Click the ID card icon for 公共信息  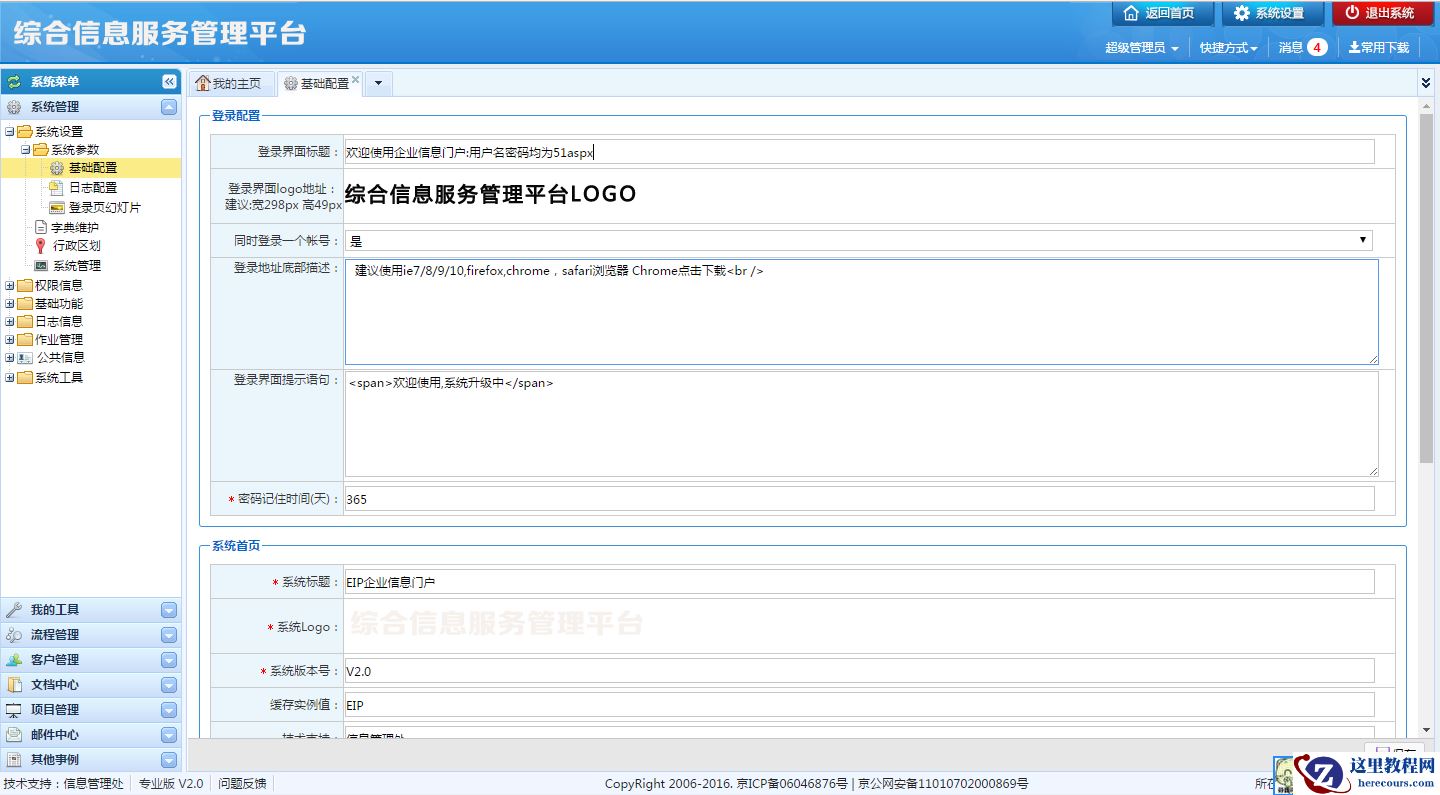(25, 357)
